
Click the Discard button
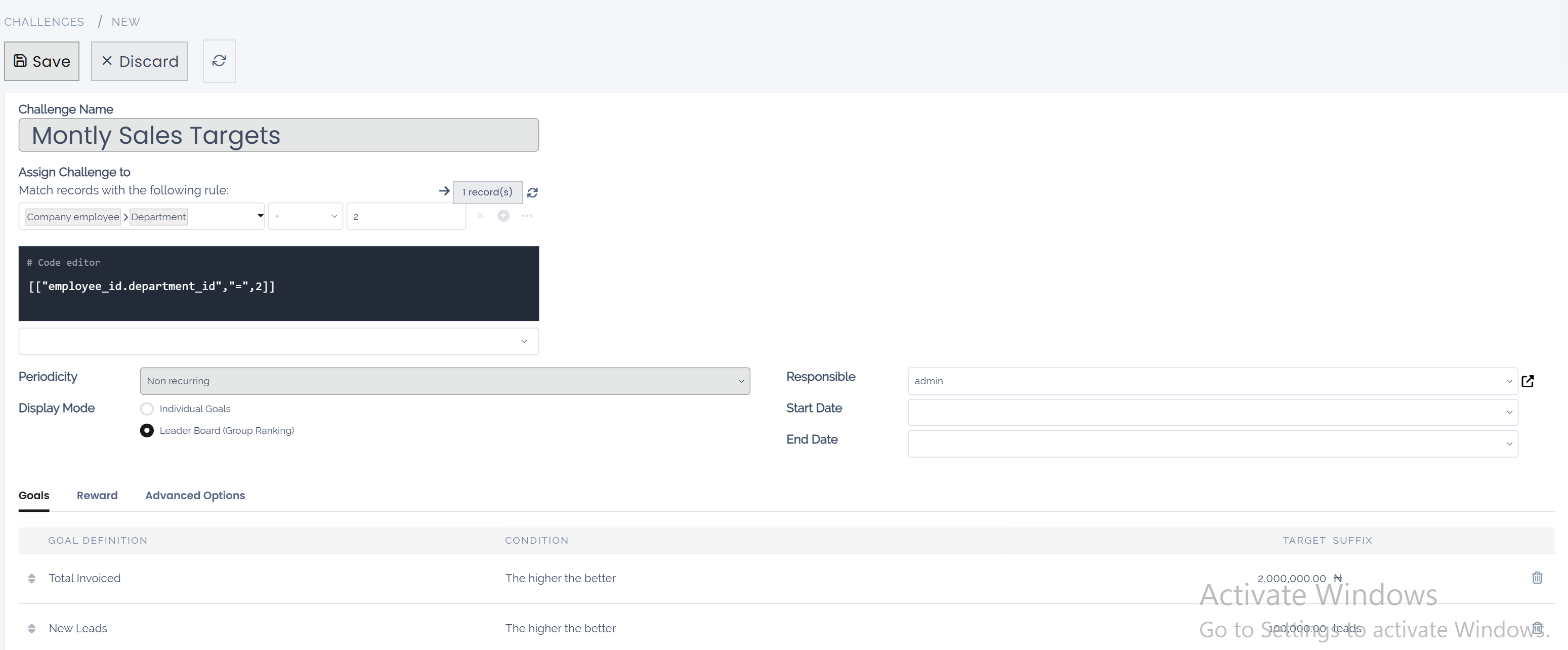[x=139, y=61]
